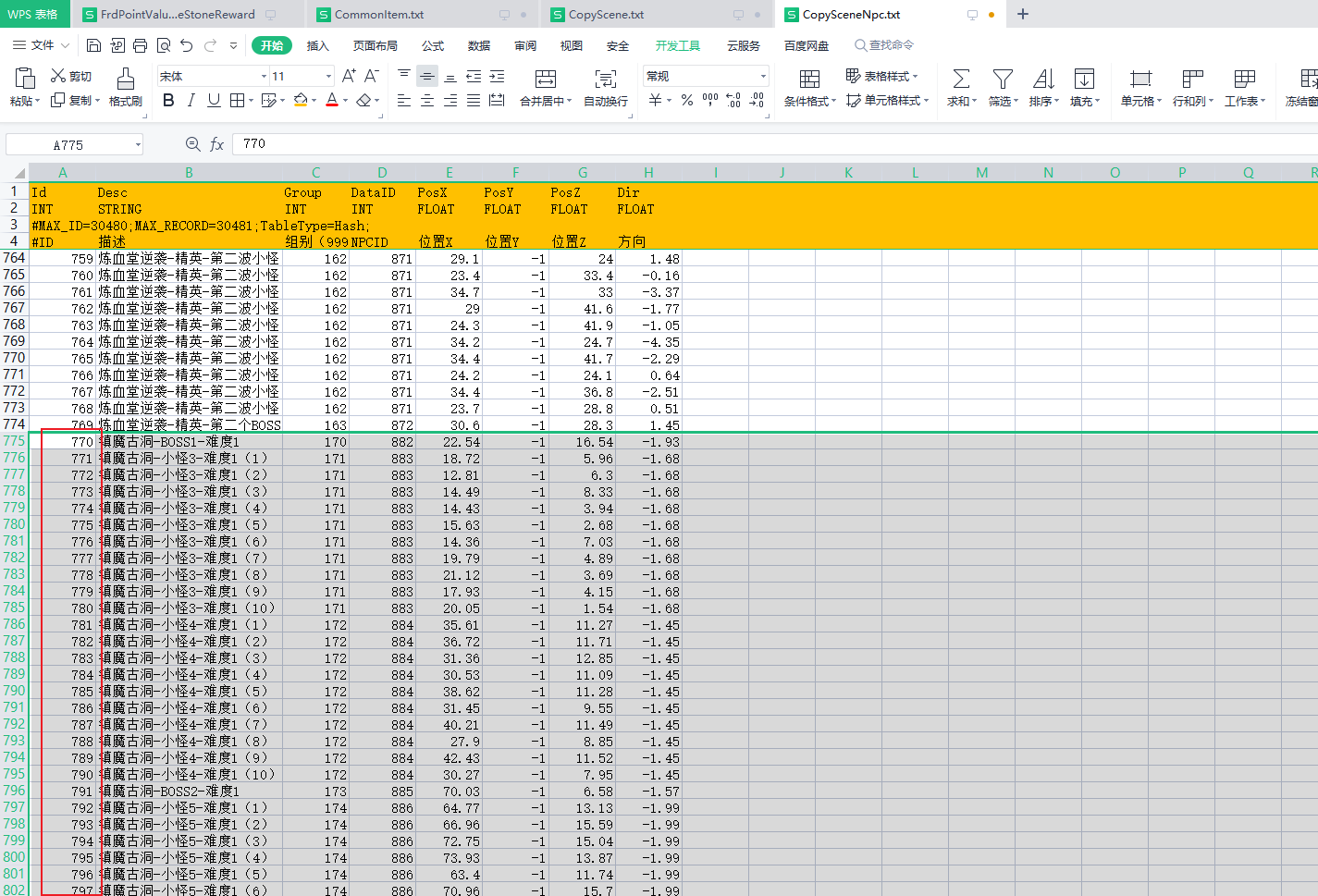Click Conditional Formatting (条件格式) icon

809,79
